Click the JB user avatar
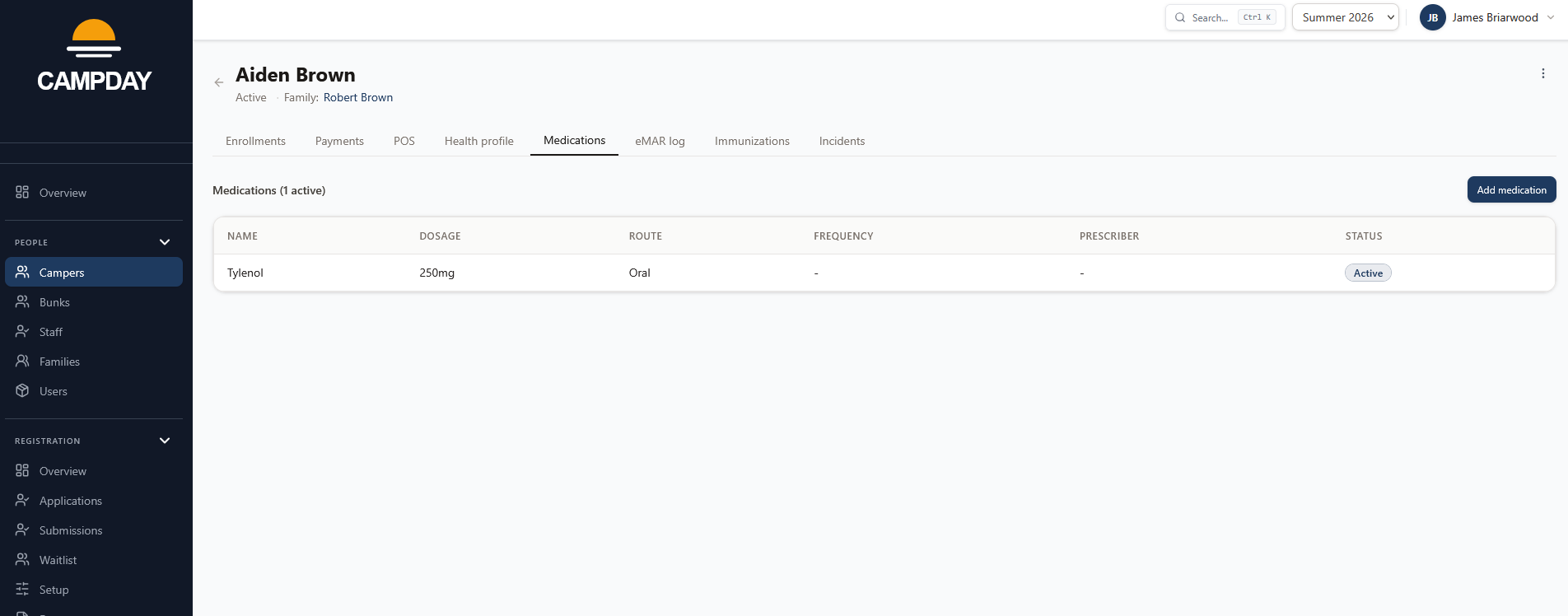Viewport: 1568px width, 616px height. pos(1433,17)
